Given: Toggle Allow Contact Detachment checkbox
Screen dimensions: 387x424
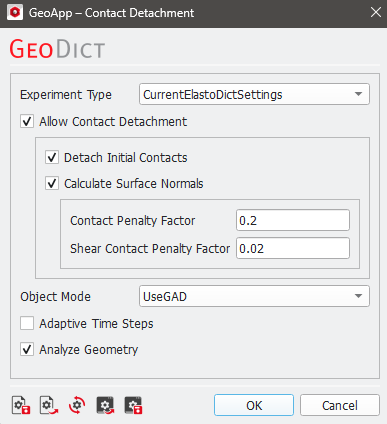Looking at the screenshot, I should tap(27, 121).
